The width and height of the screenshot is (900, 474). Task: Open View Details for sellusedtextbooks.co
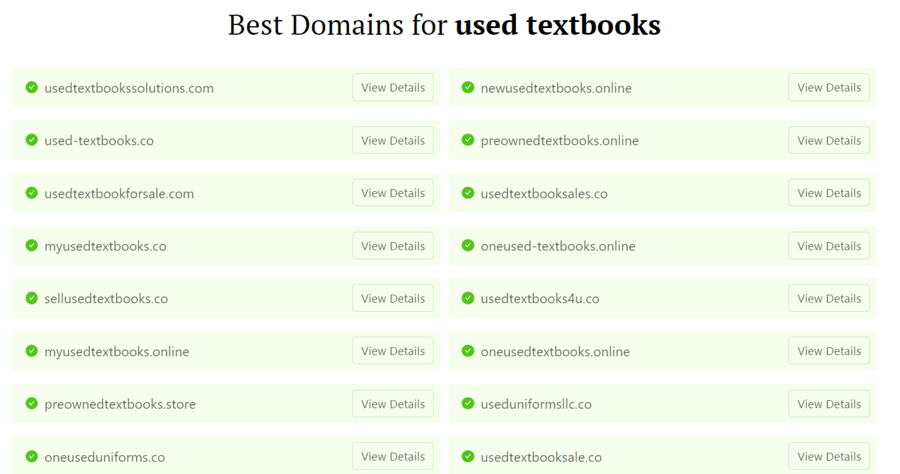coord(393,299)
